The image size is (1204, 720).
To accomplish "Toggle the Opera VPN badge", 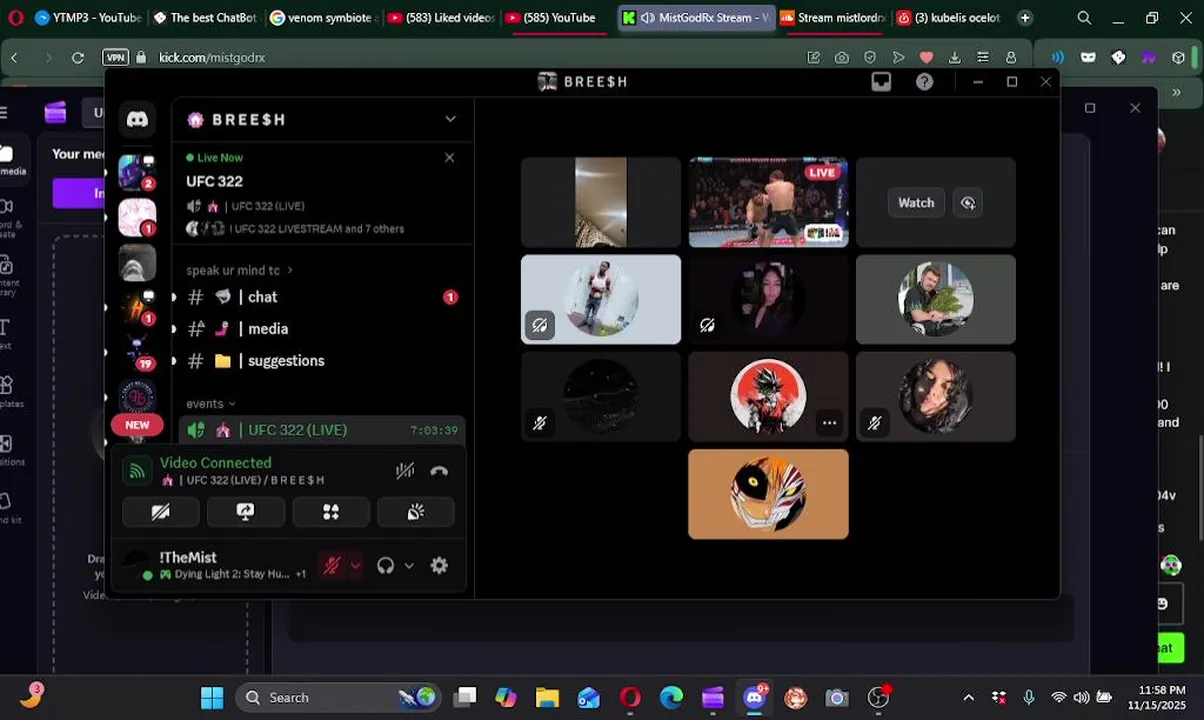I will [116, 58].
